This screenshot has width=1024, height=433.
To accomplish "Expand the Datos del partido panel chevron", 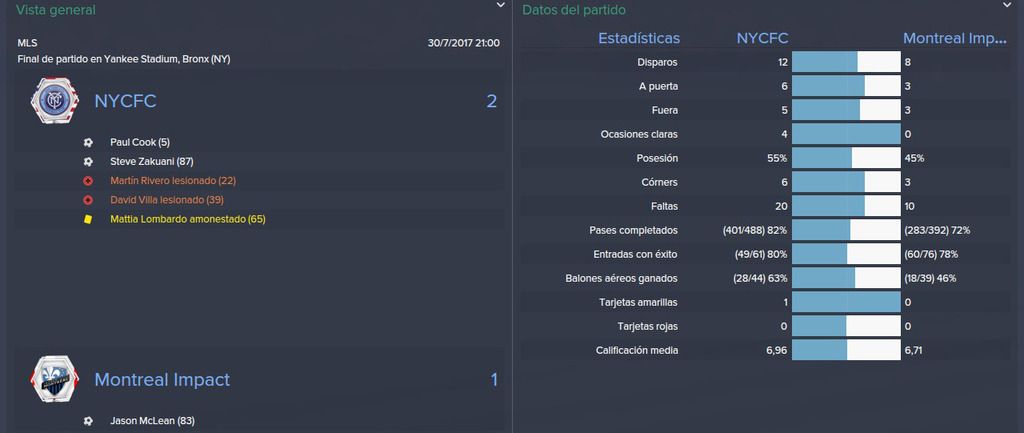I will [1006, 5].
